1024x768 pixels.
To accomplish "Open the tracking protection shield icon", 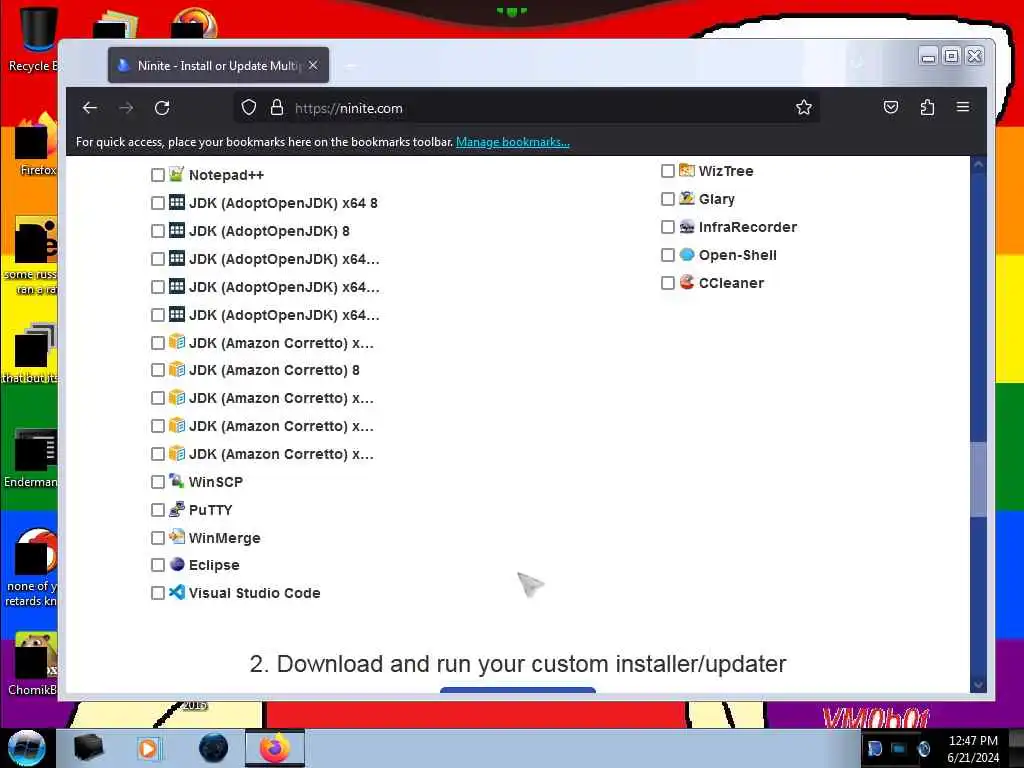I will click(x=249, y=108).
